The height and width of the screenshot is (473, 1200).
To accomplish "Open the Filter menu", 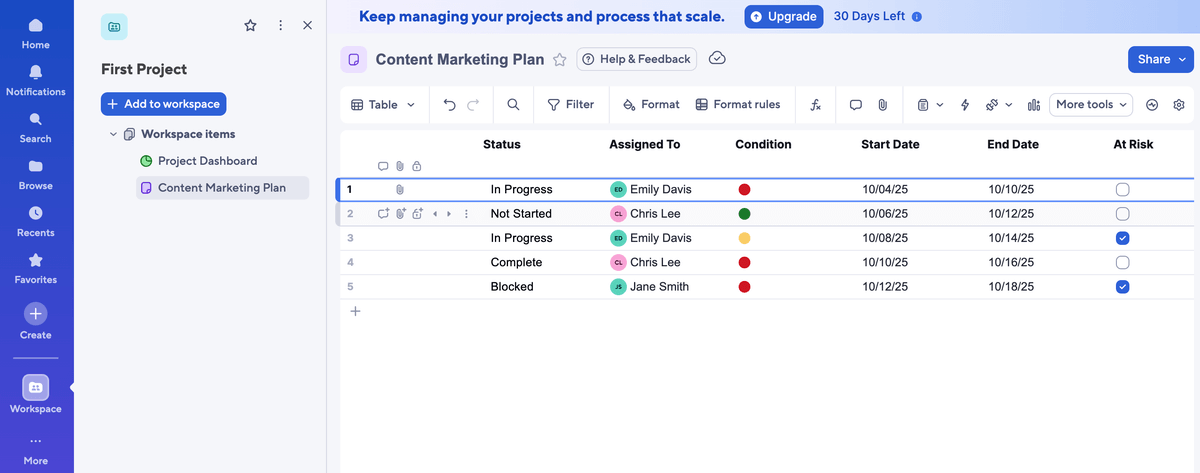I will click(571, 104).
